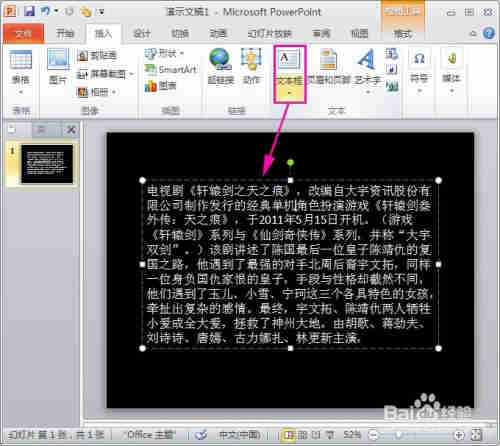Switch to the 动画 Animations tab
Image resolution: width=500 pixels, height=446 pixels.
click(x=218, y=34)
